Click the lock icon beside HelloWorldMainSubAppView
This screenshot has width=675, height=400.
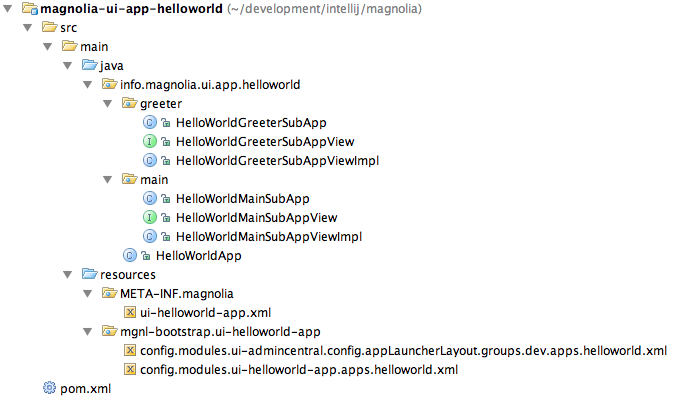pos(166,218)
